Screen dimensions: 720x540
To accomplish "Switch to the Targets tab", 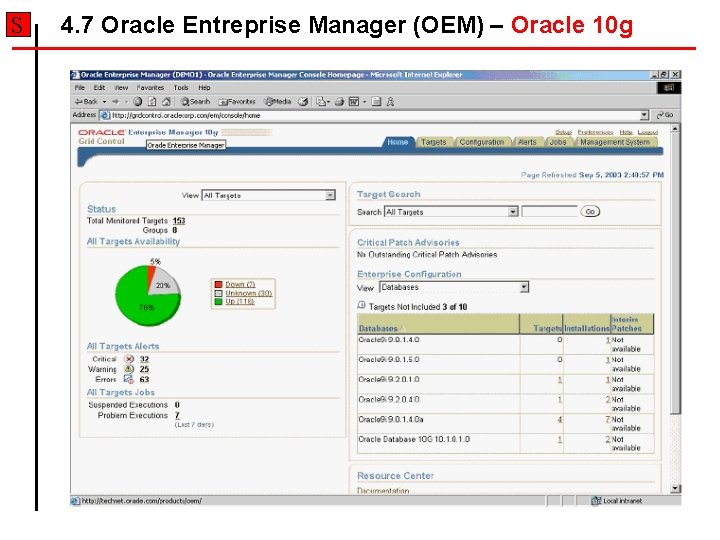I will (434, 142).
